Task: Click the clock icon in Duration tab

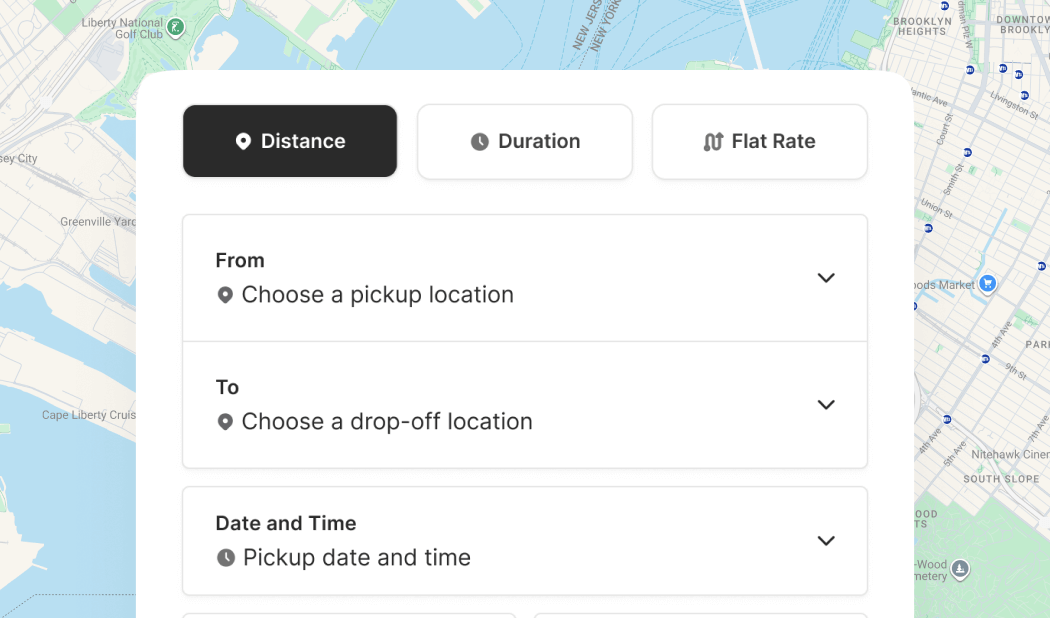Action: pos(480,142)
